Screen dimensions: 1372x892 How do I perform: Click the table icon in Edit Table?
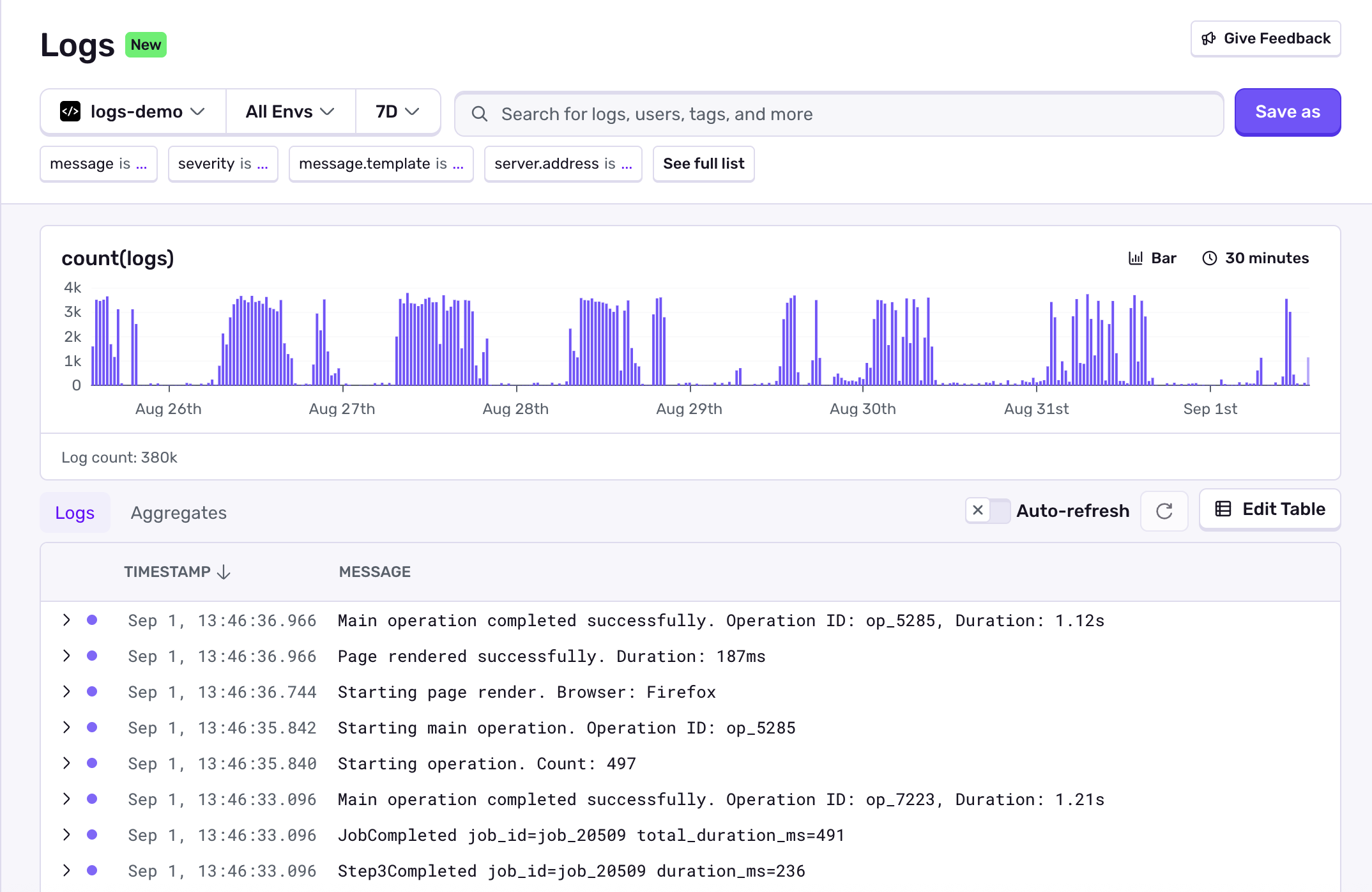[x=1223, y=509]
